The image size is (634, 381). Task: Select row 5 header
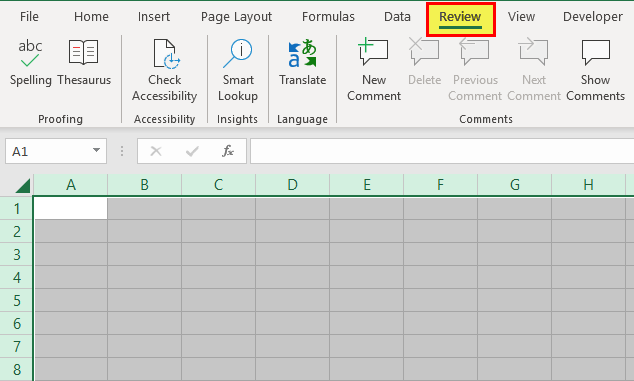point(16,301)
